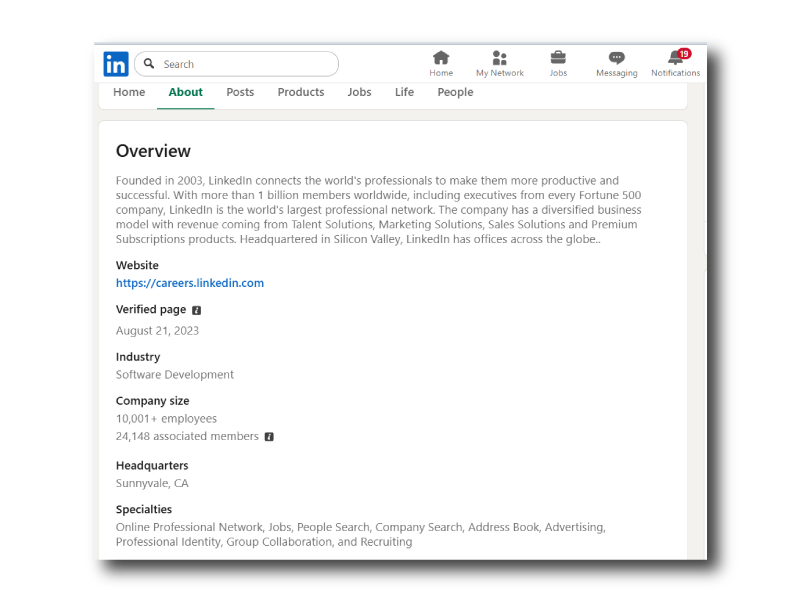Click the red 19 notifications badge

click(684, 54)
